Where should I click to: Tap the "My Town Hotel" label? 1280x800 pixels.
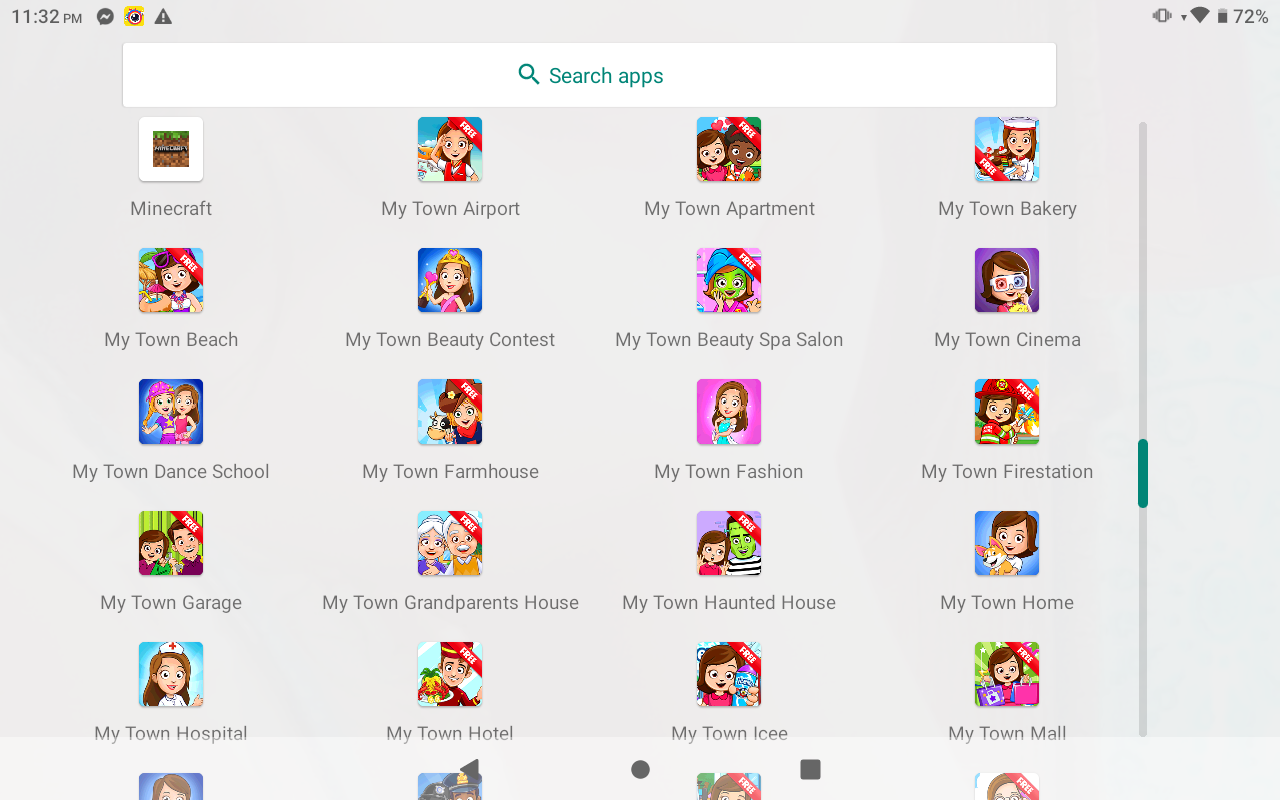pos(450,734)
